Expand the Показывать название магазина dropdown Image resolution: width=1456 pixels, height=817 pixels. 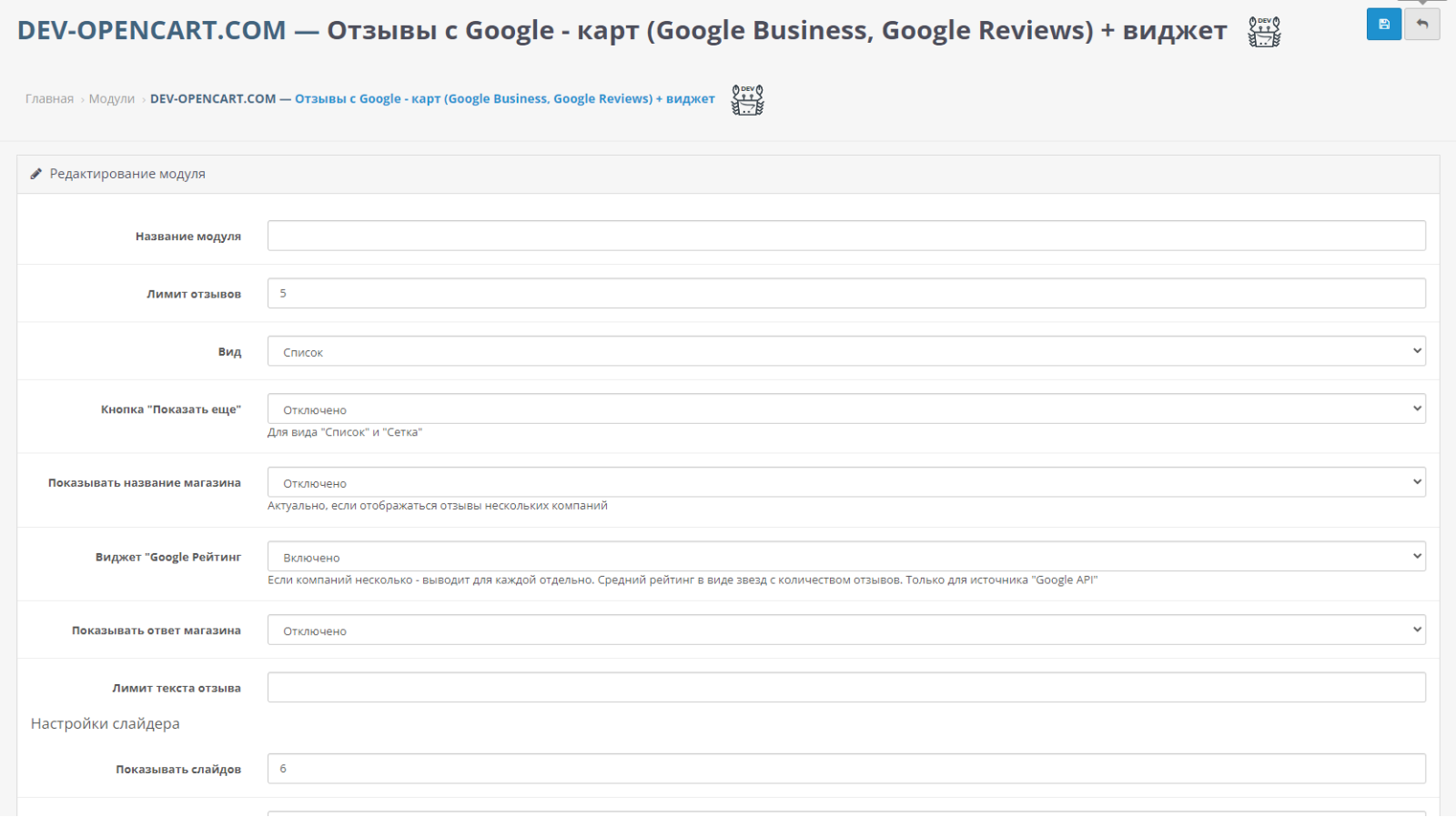click(x=846, y=482)
